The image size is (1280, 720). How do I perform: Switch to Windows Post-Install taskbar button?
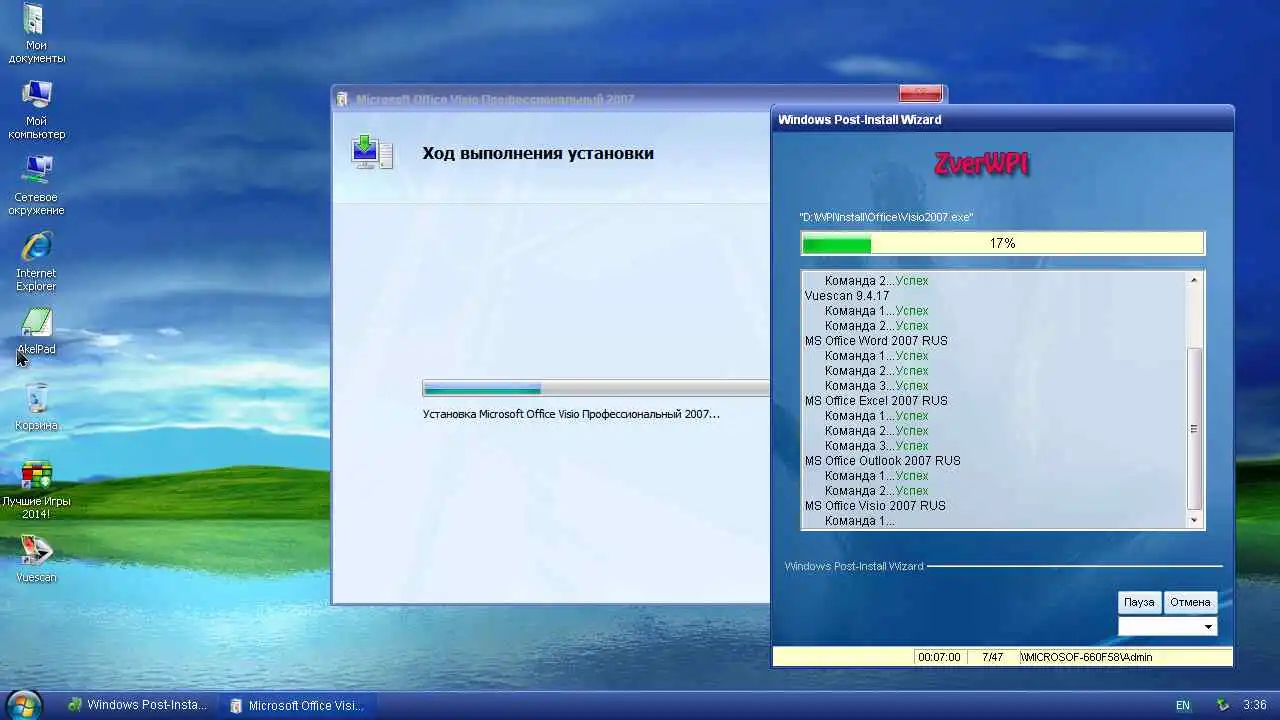[x=138, y=705]
